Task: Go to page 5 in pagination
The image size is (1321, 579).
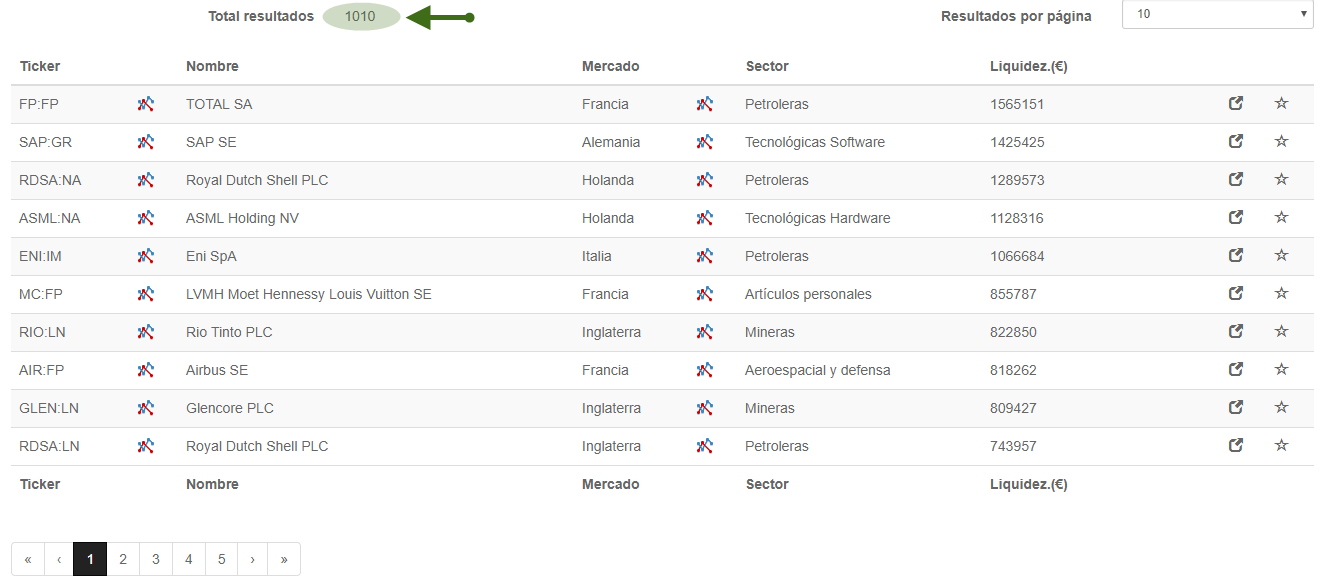Action: [222, 559]
